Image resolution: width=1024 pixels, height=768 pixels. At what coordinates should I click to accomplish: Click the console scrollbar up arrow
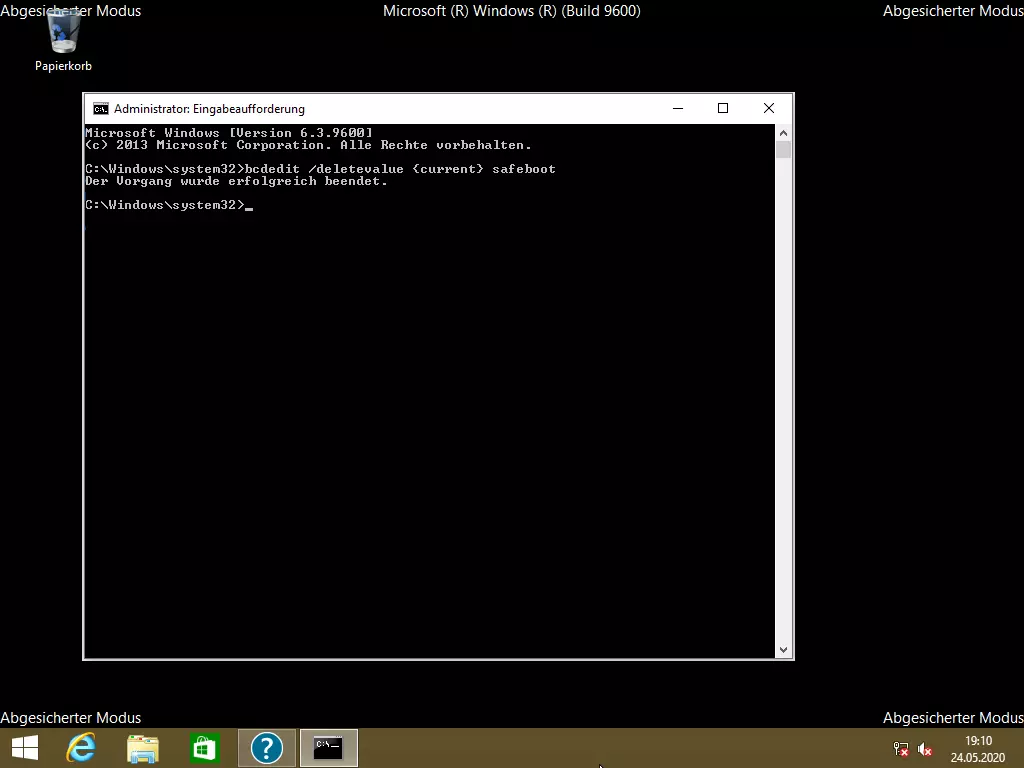(x=783, y=133)
